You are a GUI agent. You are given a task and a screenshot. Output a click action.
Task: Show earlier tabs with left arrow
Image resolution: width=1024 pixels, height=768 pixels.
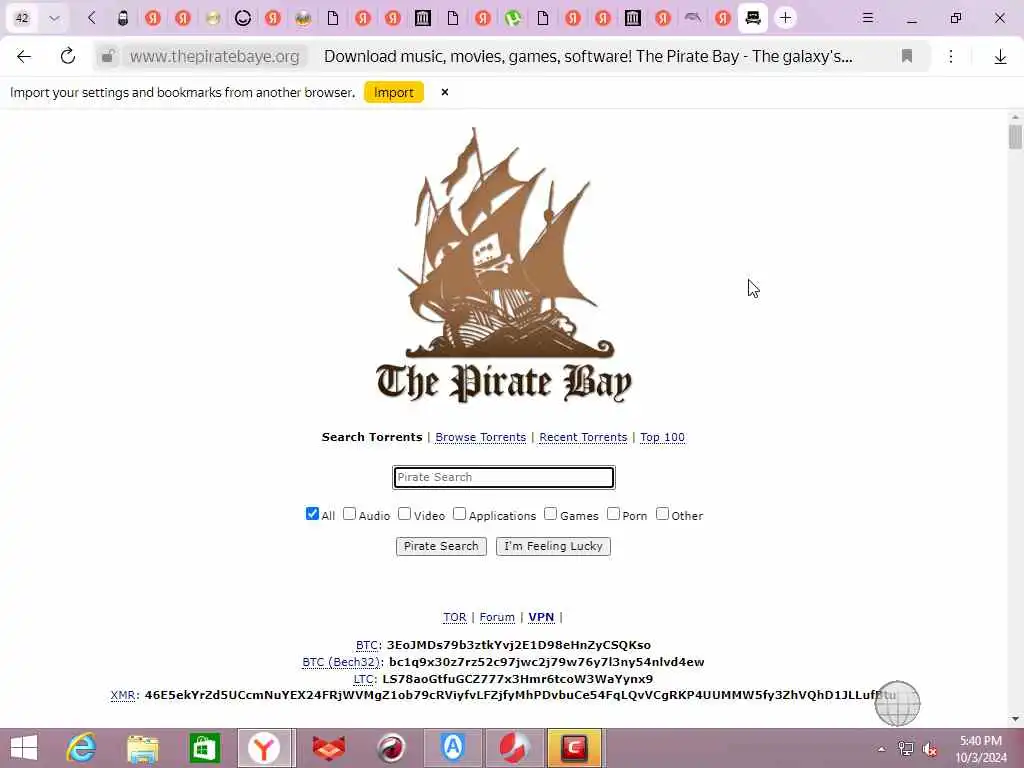(x=91, y=18)
